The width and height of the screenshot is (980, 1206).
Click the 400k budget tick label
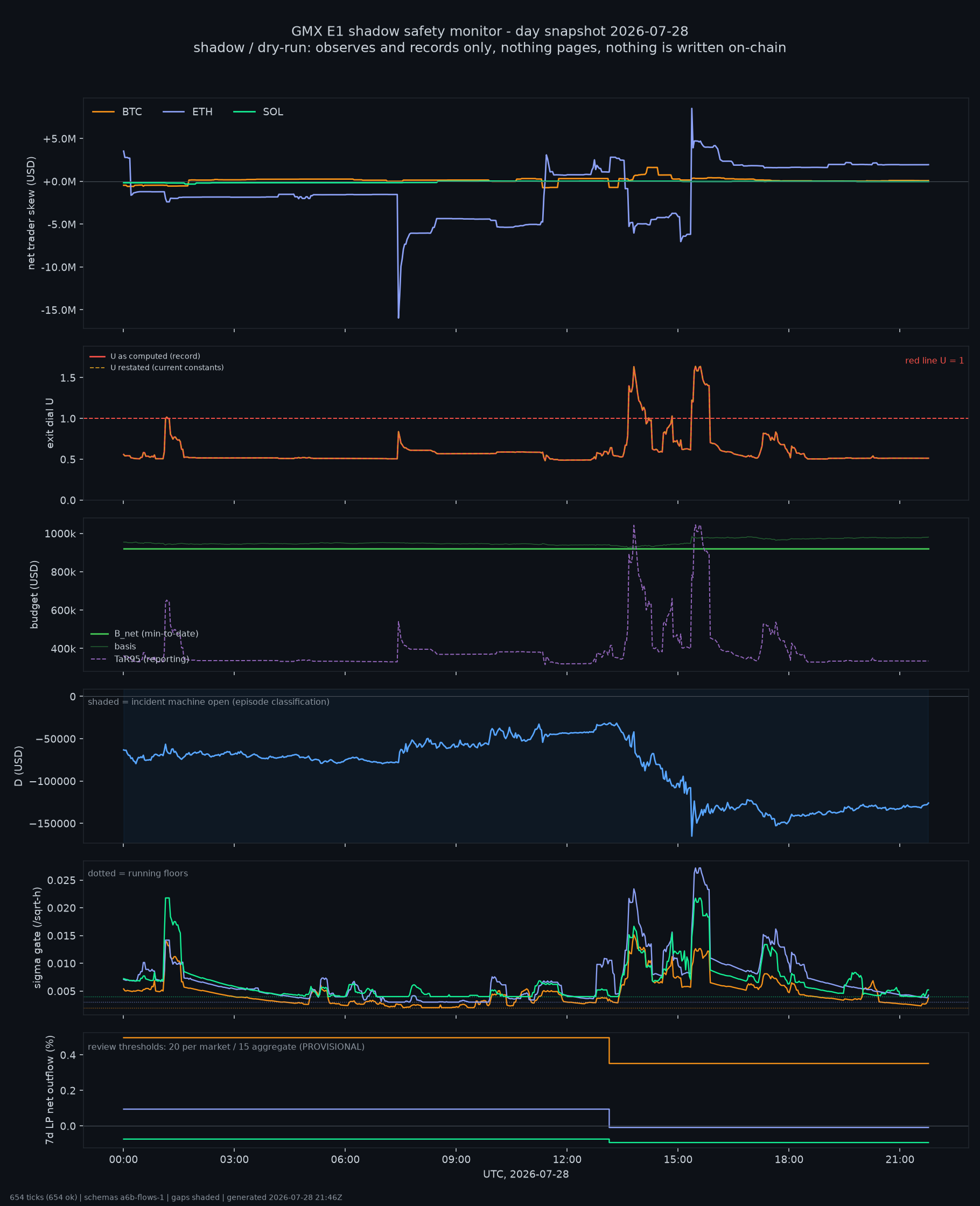pos(63,649)
